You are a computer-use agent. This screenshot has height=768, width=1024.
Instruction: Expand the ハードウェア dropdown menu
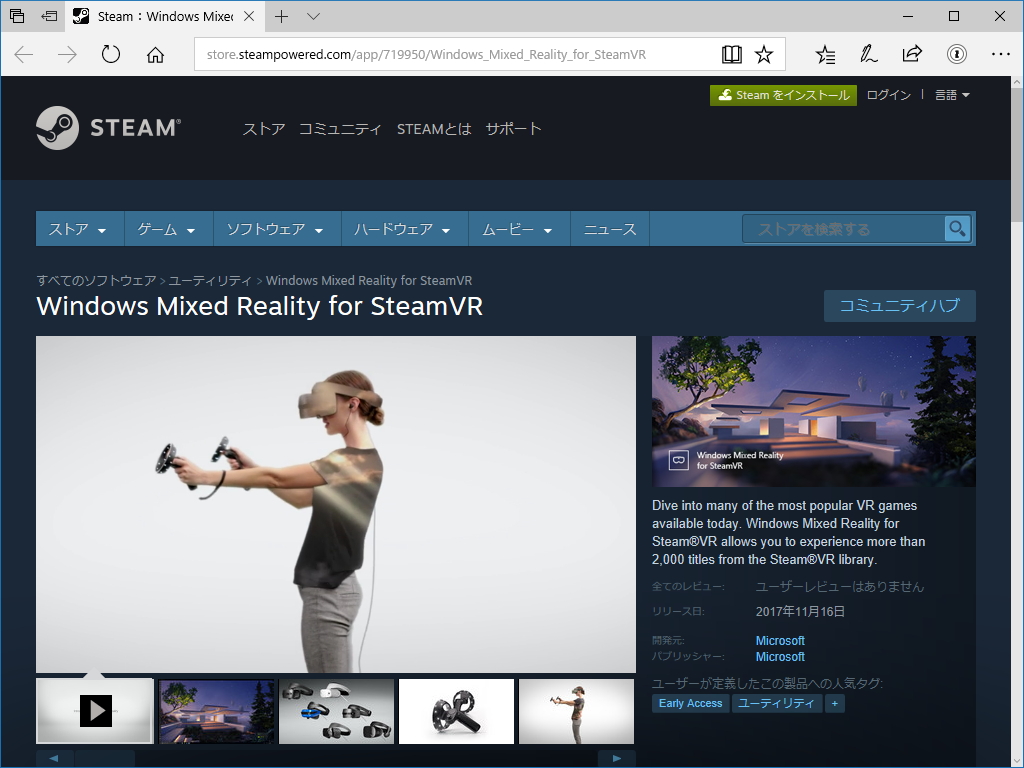pos(401,228)
